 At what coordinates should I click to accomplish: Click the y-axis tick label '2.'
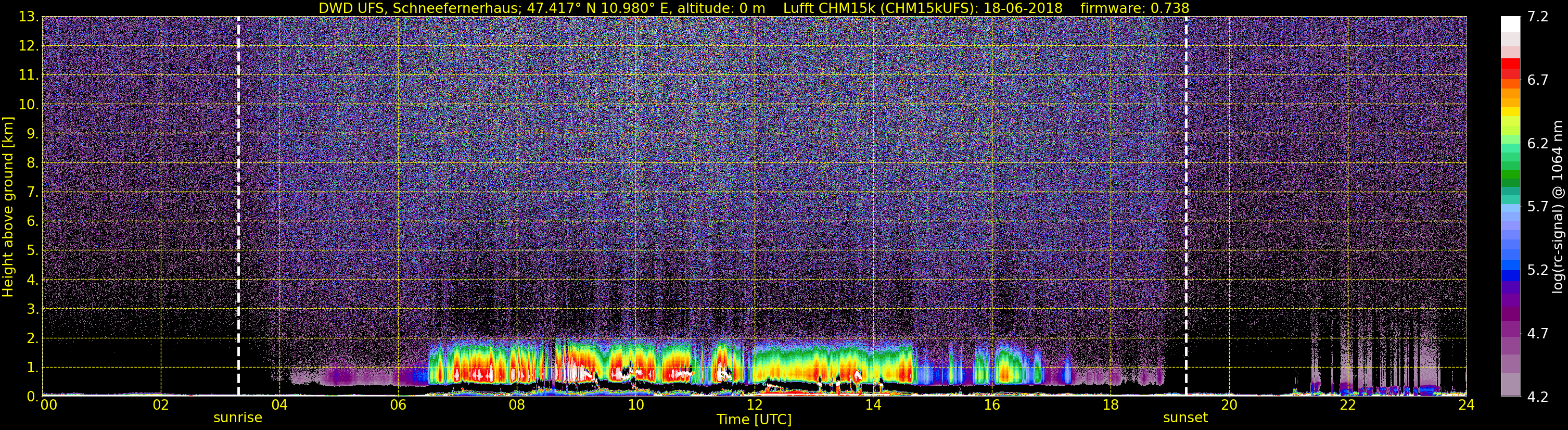(x=32, y=339)
